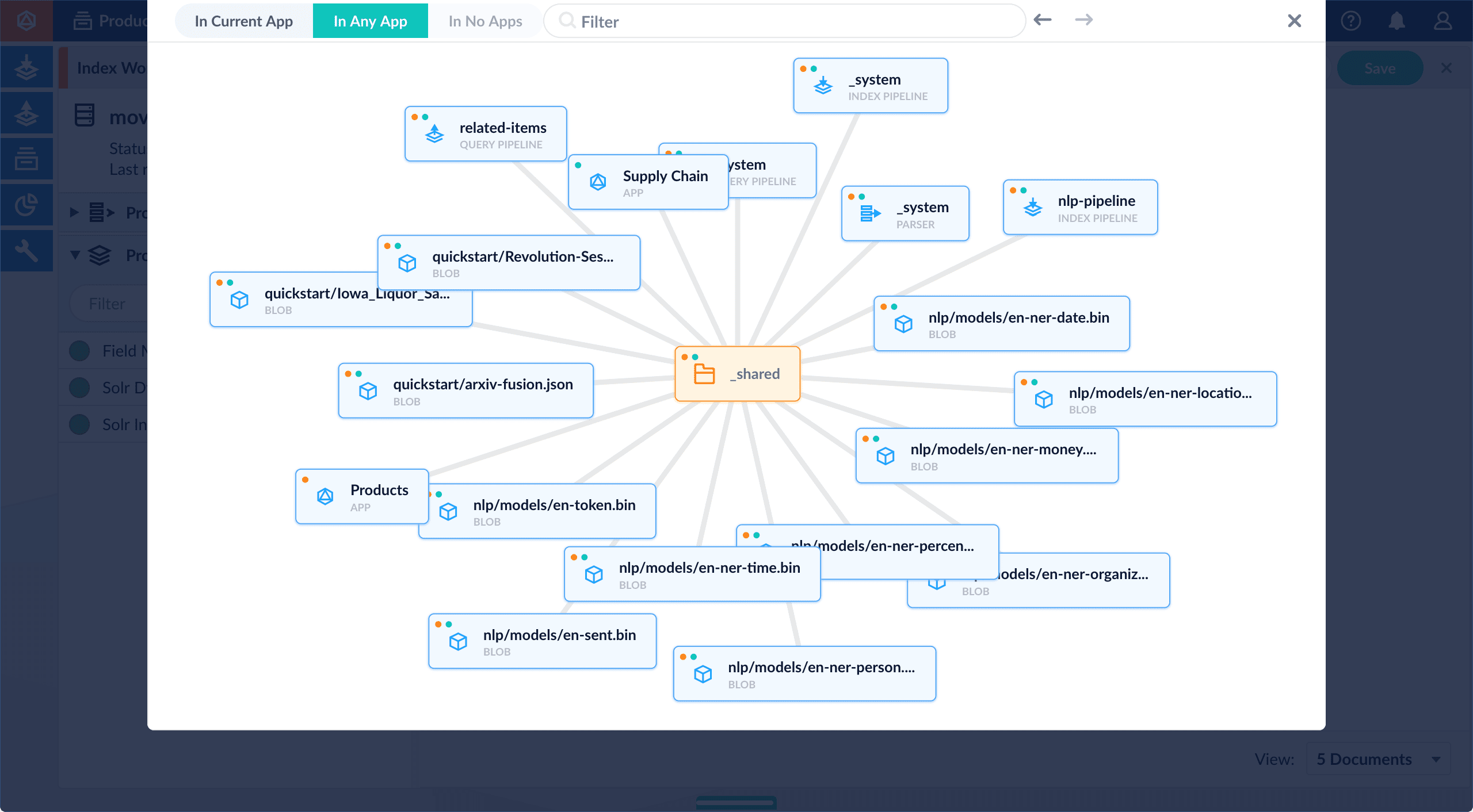Toggle the Solr Indexer stage indicator
Screen dimensions: 1473x812
[x=79, y=424]
